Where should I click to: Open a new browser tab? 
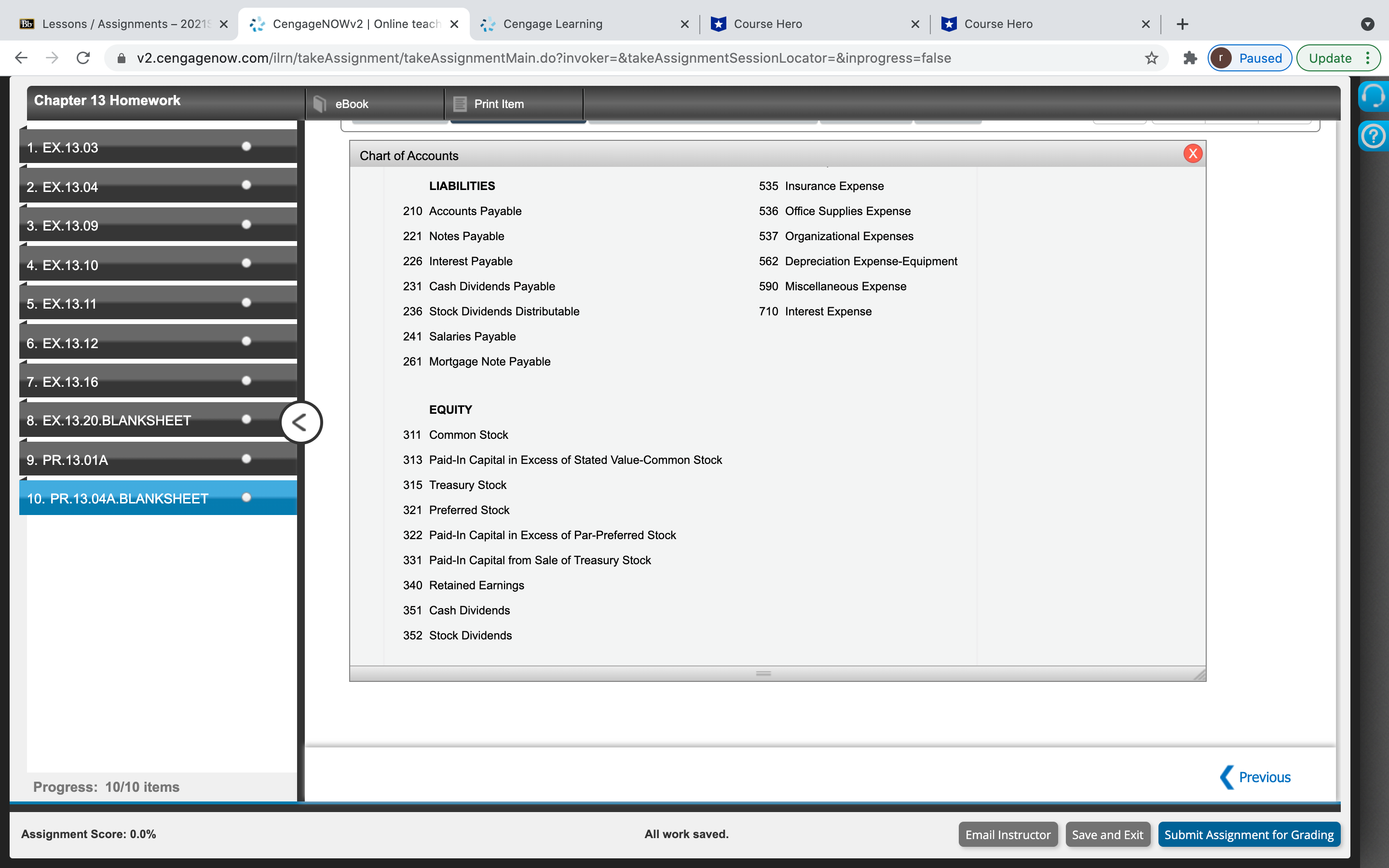(x=1182, y=24)
